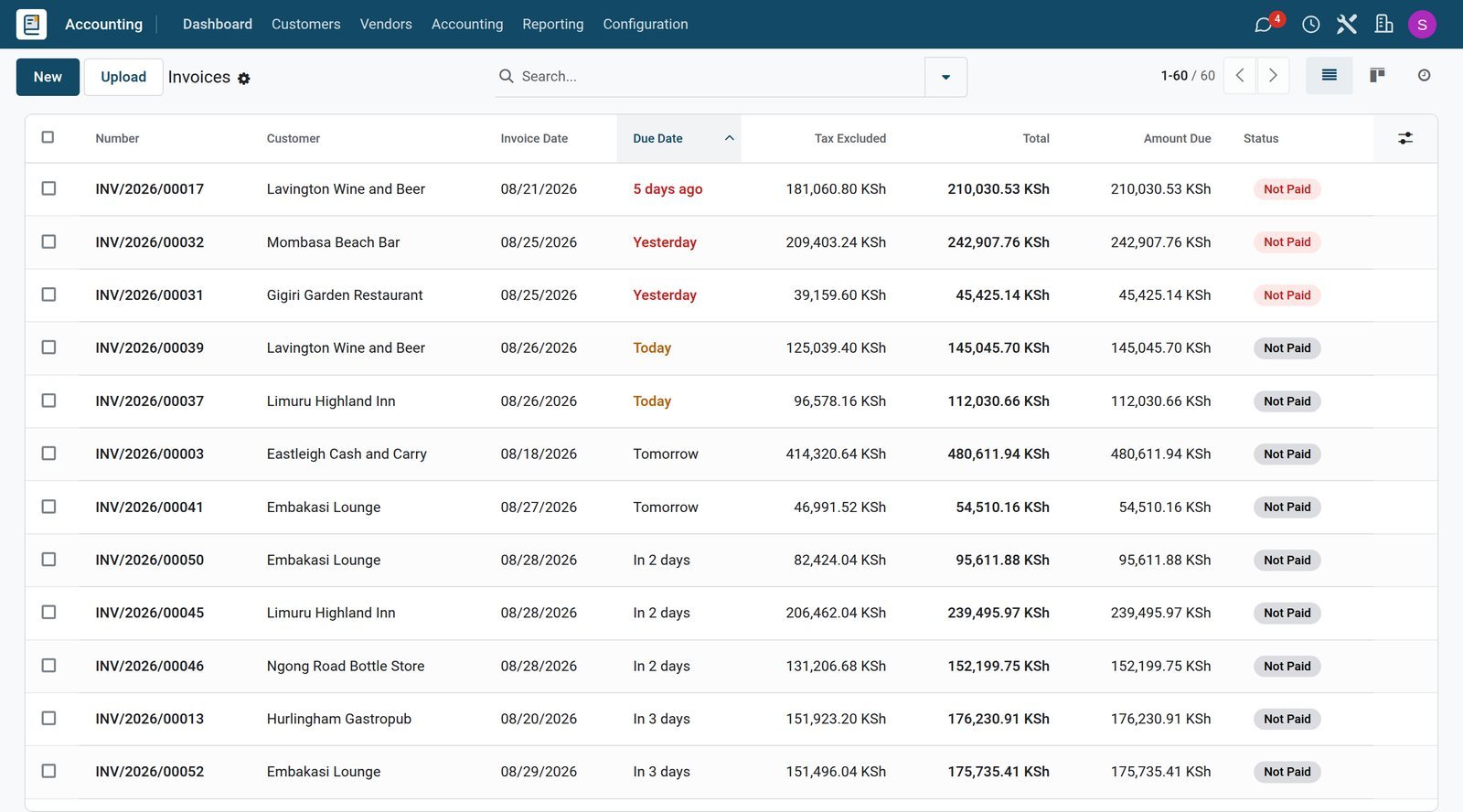Click Not Paid status for INV/2026/00037
Image resolution: width=1463 pixels, height=812 pixels.
(x=1287, y=401)
